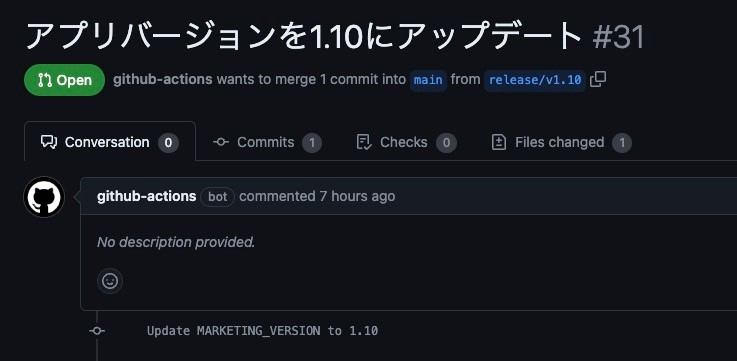Open the emoji reaction smiley button

pos(110,281)
